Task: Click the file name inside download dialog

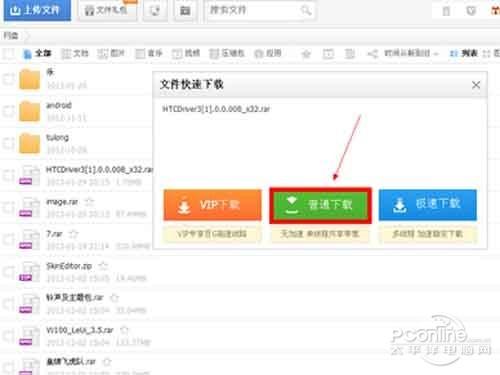Action: click(216, 109)
